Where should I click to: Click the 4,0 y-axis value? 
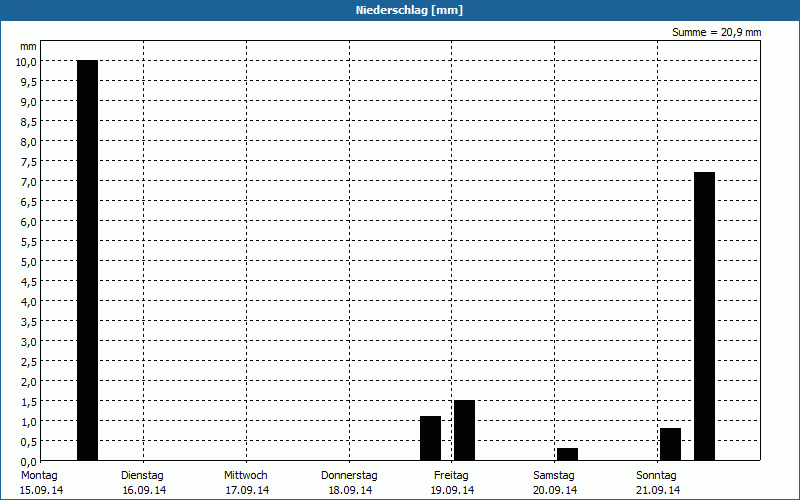(x=29, y=302)
